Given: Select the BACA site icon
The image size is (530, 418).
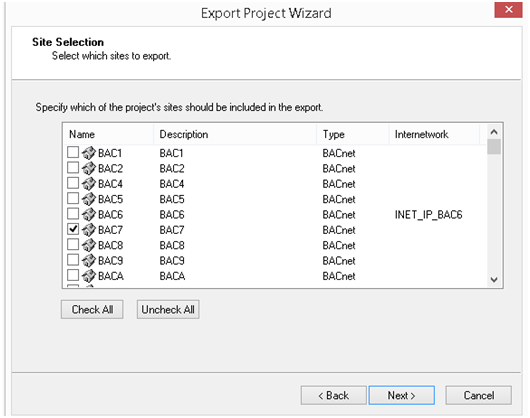Looking at the screenshot, I should coord(89,276).
